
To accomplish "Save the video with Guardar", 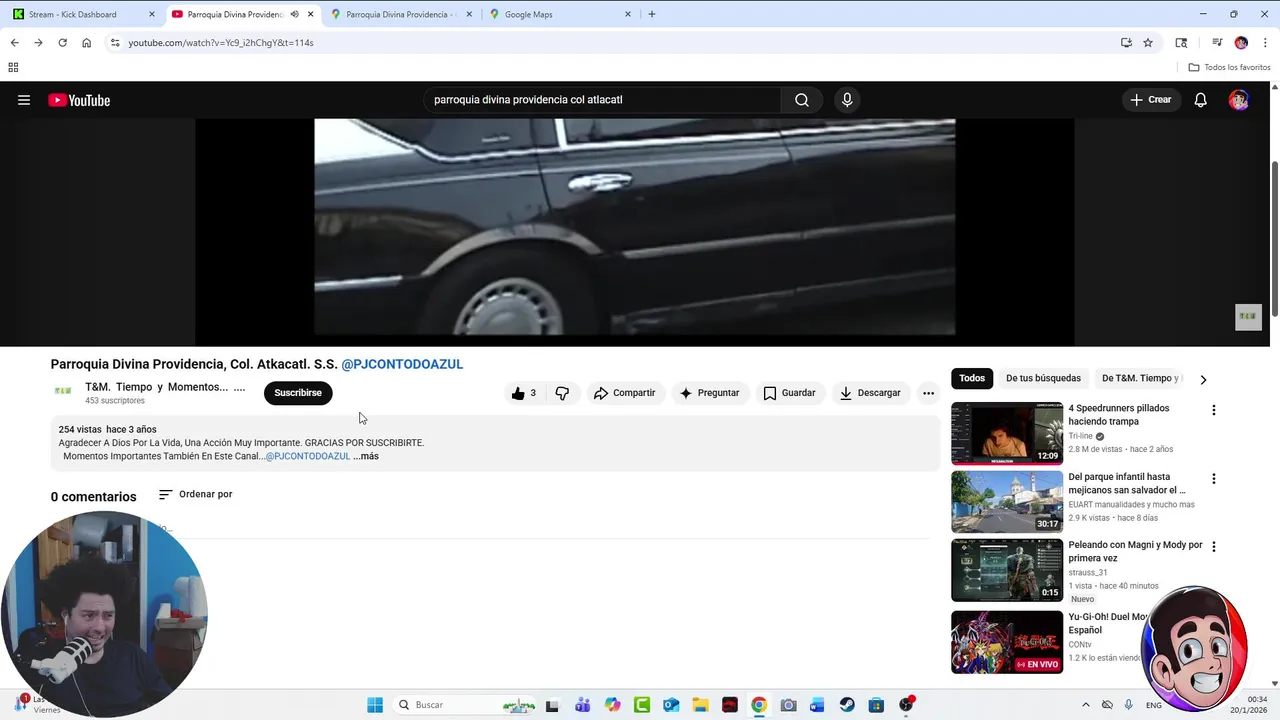I will click(x=789, y=393).
